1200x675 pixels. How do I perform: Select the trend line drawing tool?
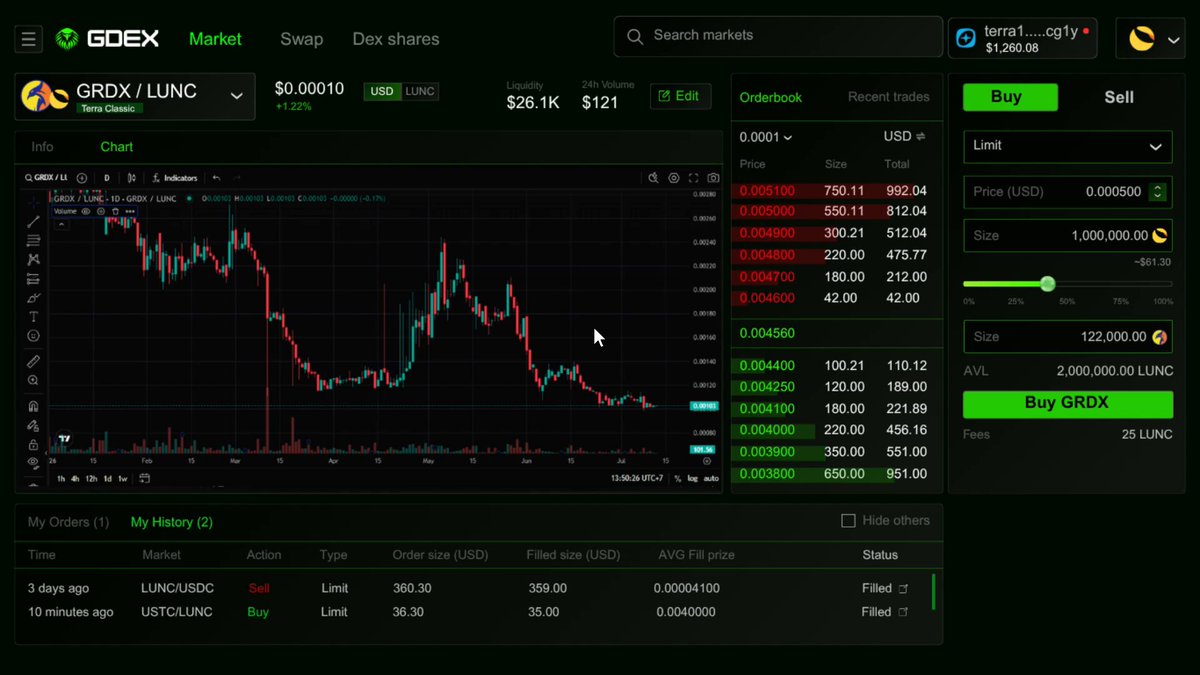tap(34, 221)
